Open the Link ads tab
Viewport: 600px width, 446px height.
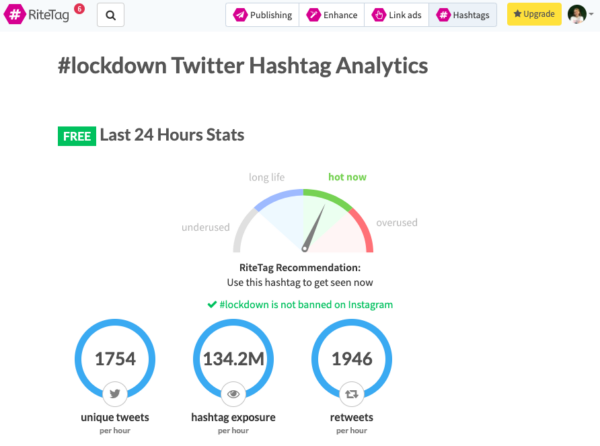point(396,15)
